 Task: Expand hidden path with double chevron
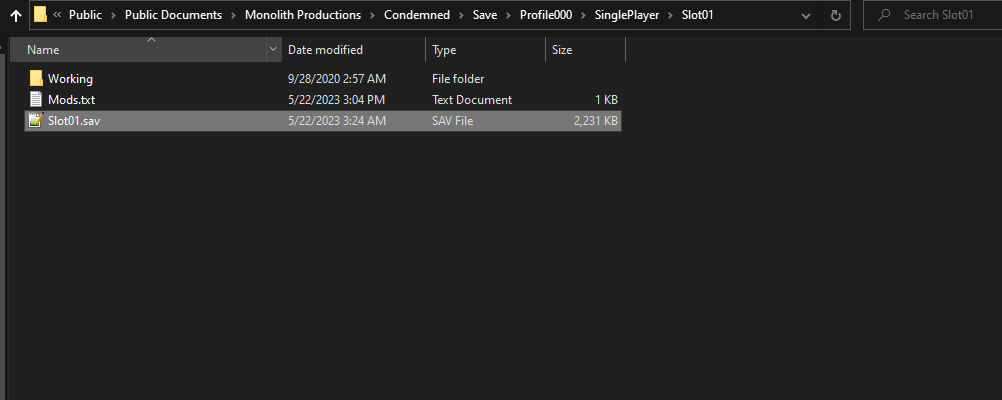(57, 16)
